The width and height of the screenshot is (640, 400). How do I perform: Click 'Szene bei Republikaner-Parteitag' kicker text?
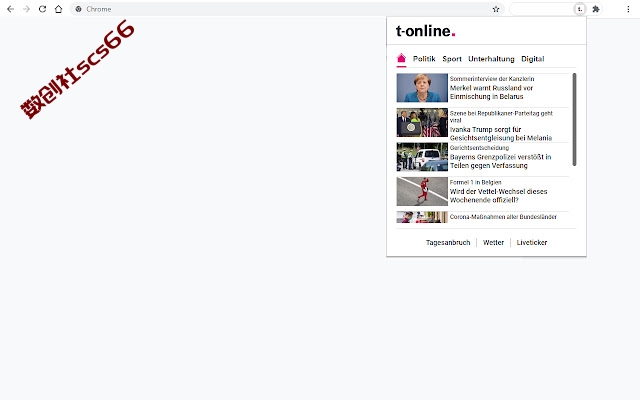[x=501, y=117]
